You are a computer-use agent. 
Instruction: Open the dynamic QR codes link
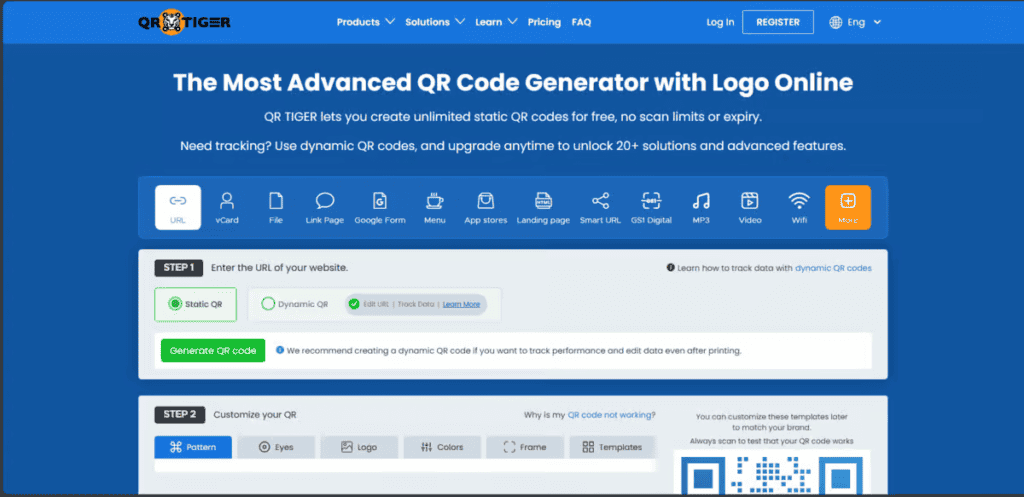click(x=832, y=268)
